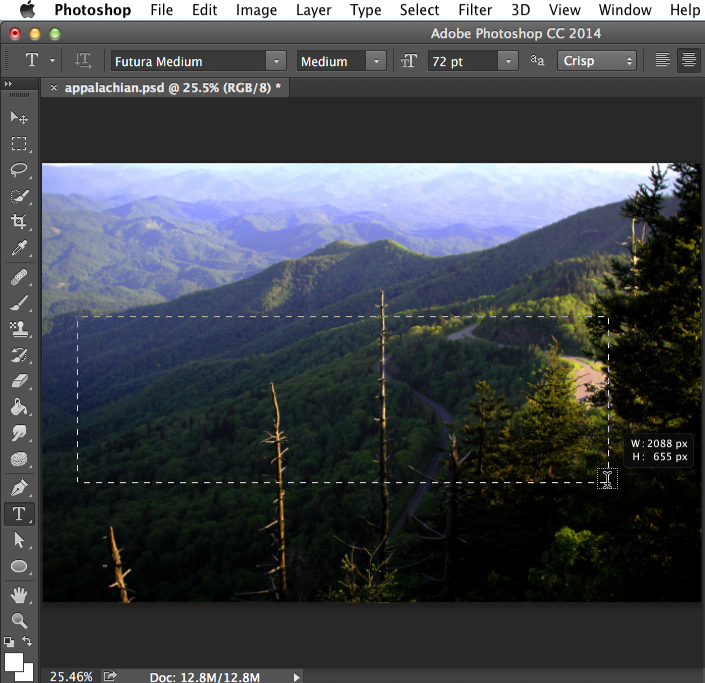
Task: Select the Sponge tool
Action: (x=19, y=460)
